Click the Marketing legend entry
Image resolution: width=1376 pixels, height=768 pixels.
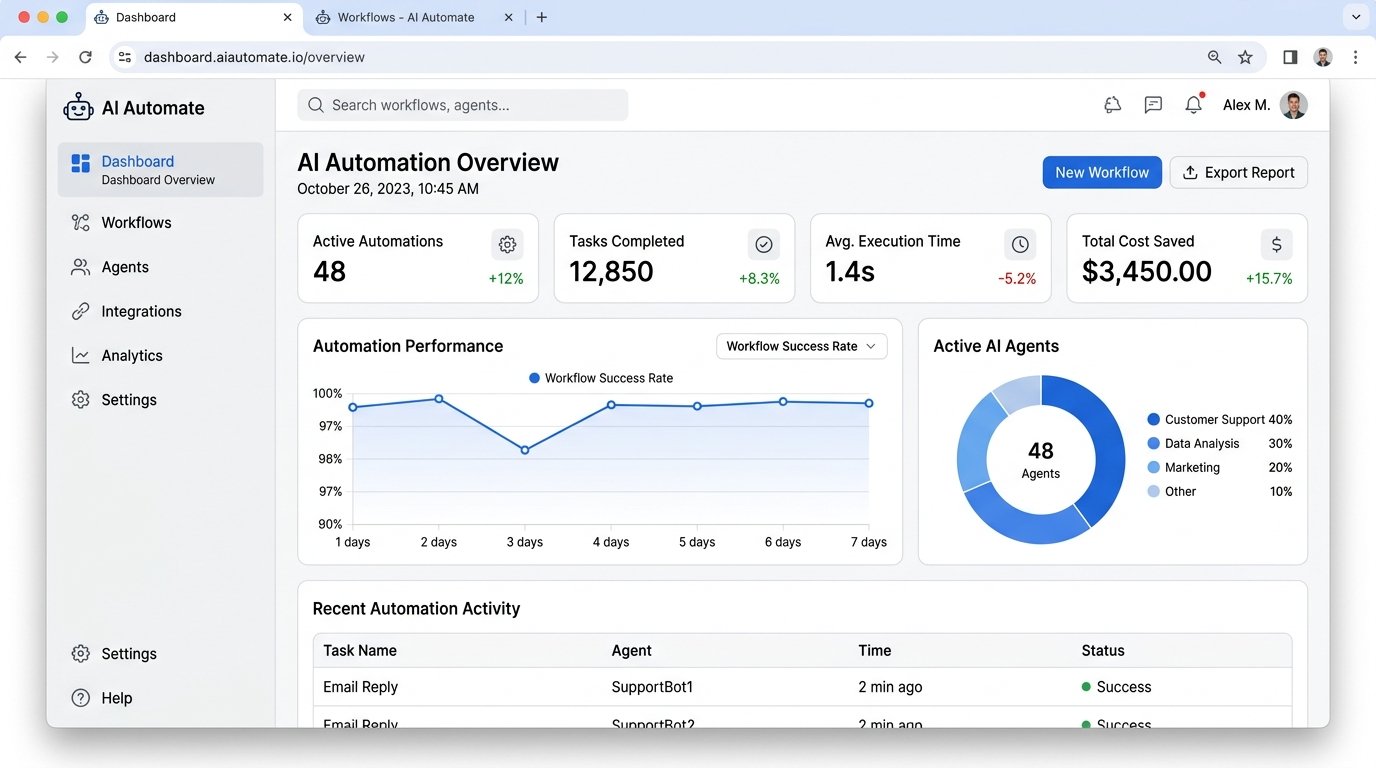pyautogui.click(x=1220, y=468)
